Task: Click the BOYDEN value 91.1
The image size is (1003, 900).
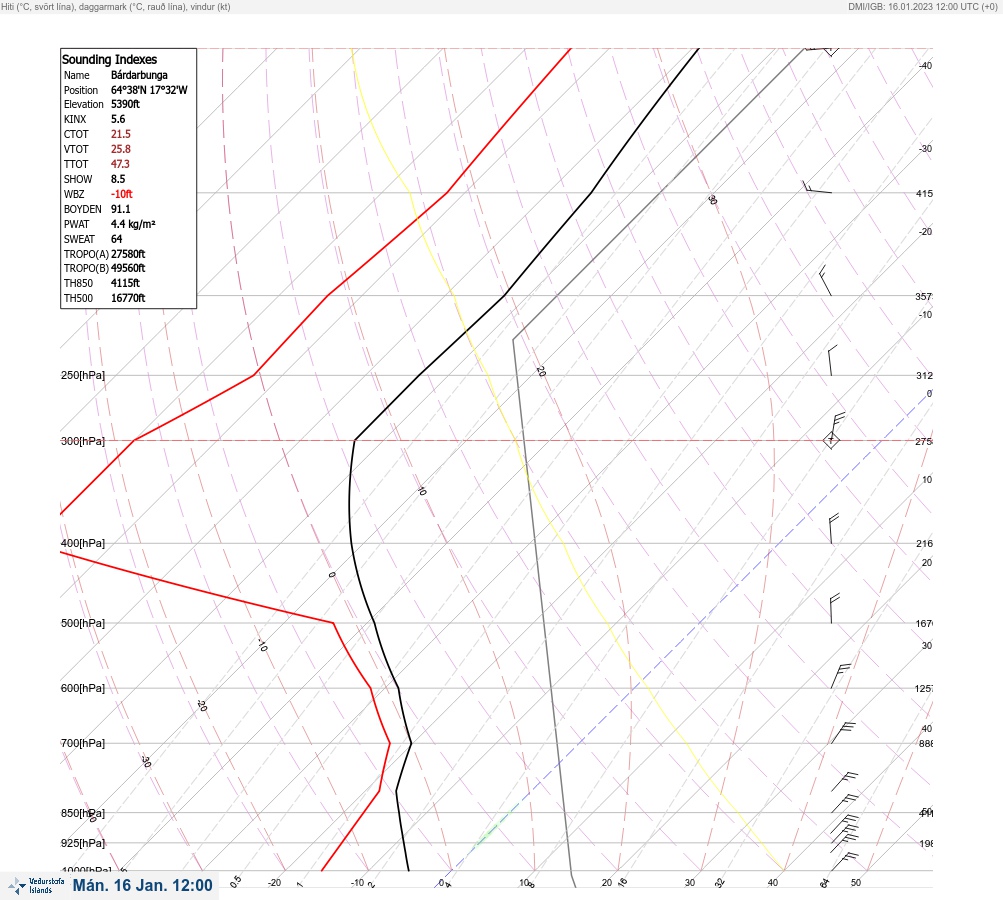Action: click(x=120, y=209)
